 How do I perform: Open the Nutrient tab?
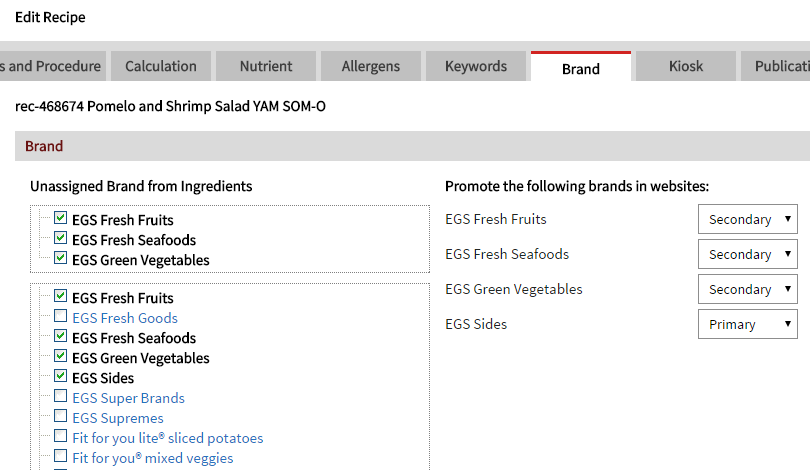266,66
